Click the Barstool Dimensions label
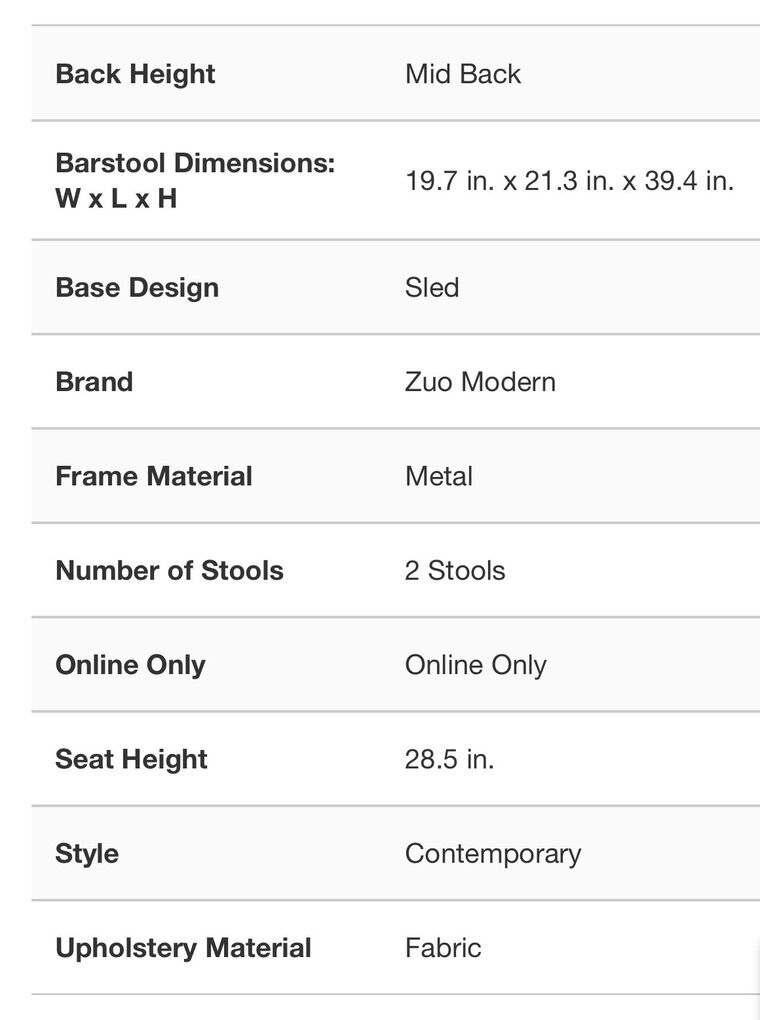 pos(195,180)
